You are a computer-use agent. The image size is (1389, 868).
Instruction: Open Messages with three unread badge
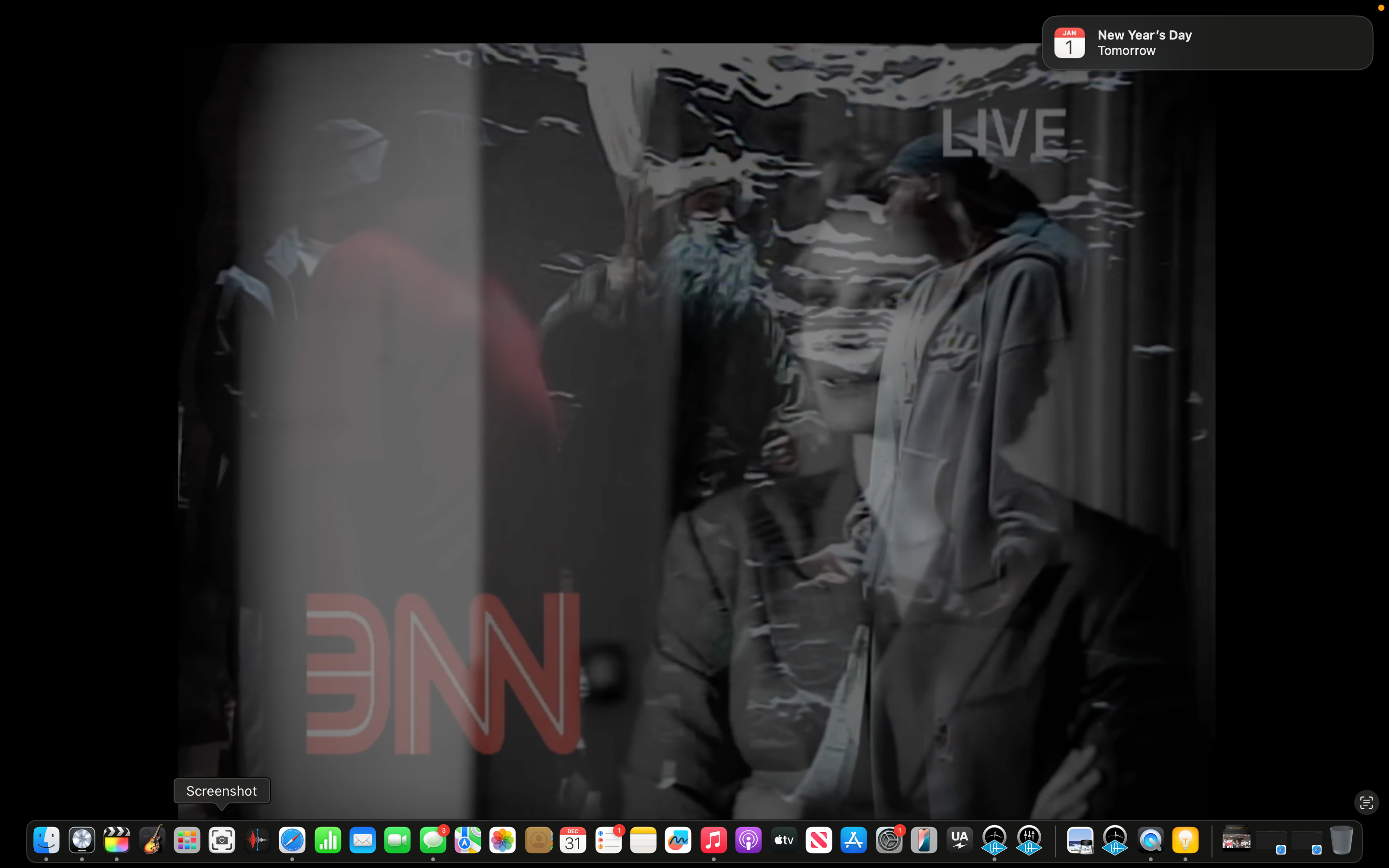click(x=433, y=841)
